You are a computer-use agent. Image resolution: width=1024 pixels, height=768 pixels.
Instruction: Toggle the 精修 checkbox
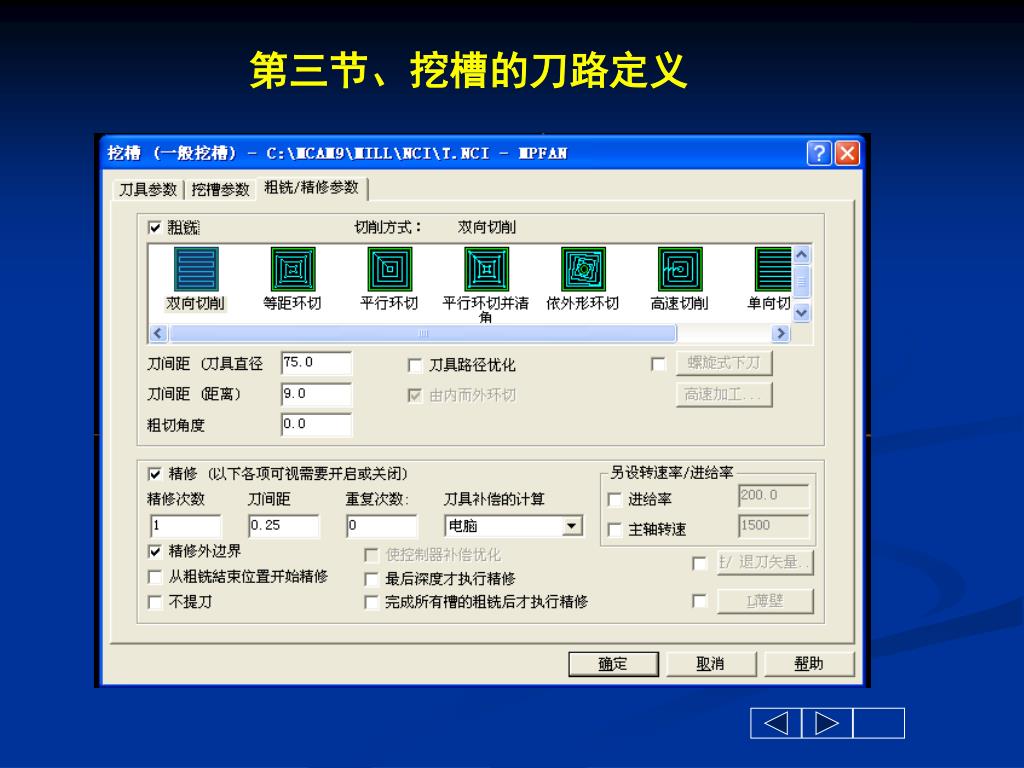[155, 473]
